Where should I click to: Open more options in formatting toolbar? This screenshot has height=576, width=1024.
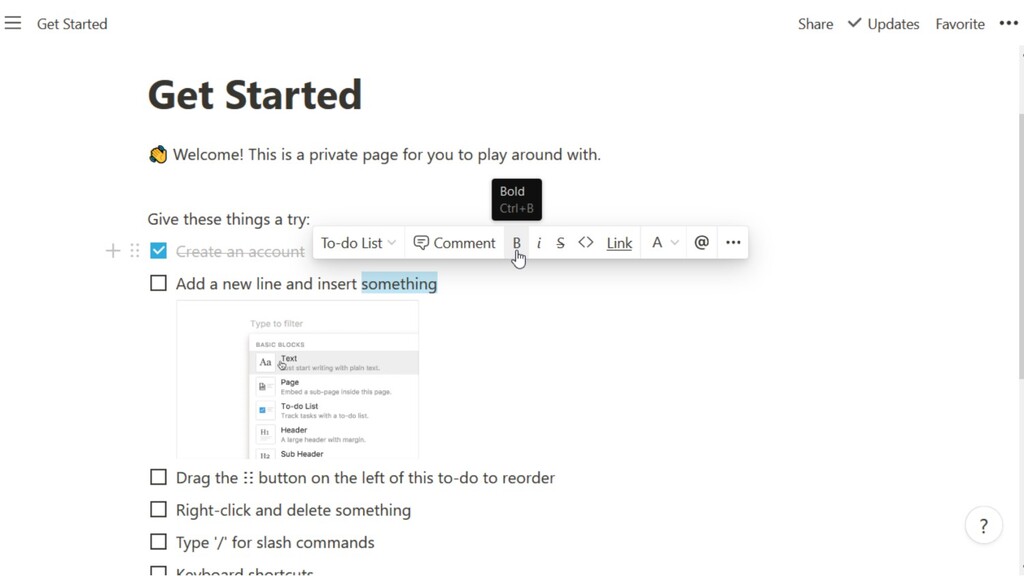click(733, 243)
